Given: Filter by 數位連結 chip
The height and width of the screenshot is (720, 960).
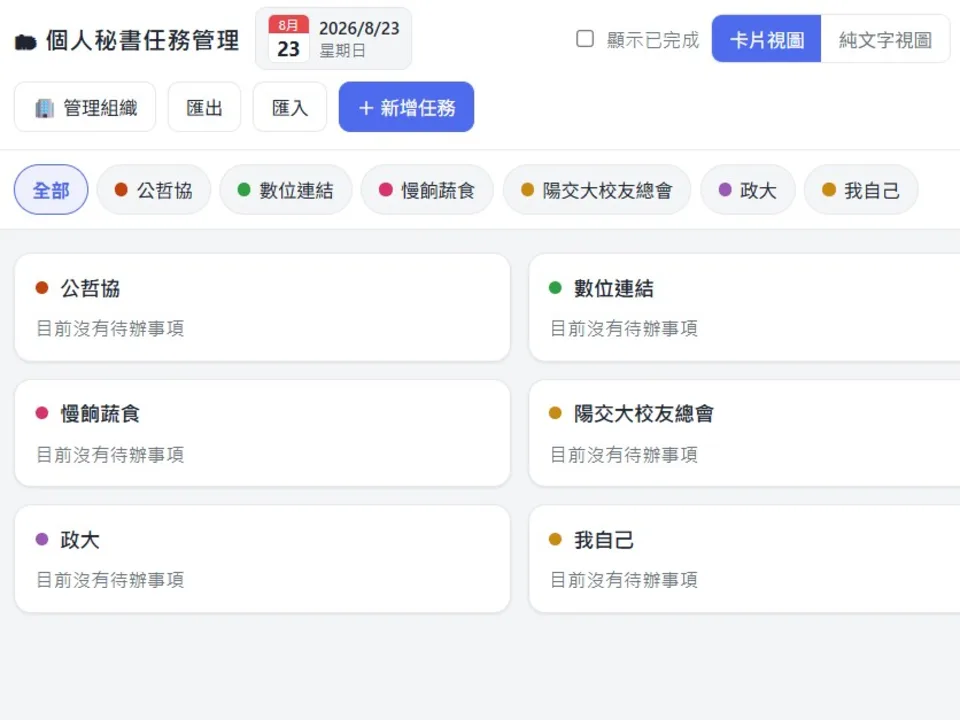Looking at the screenshot, I should [x=286, y=190].
